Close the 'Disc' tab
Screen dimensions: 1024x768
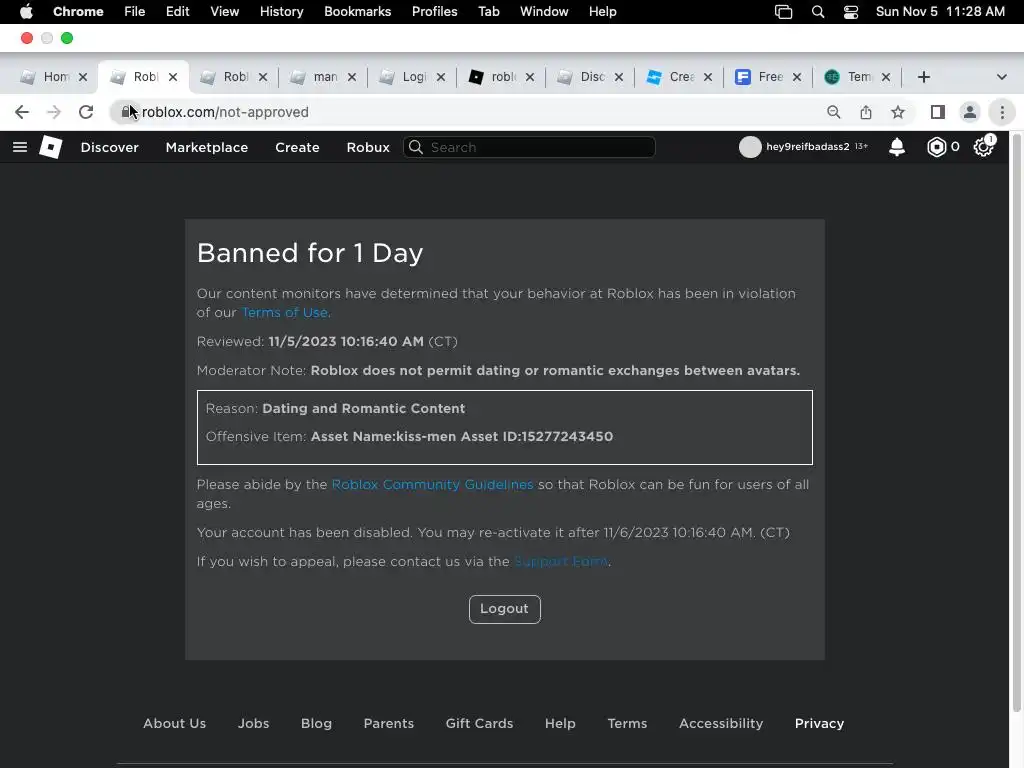click(618, 77)
